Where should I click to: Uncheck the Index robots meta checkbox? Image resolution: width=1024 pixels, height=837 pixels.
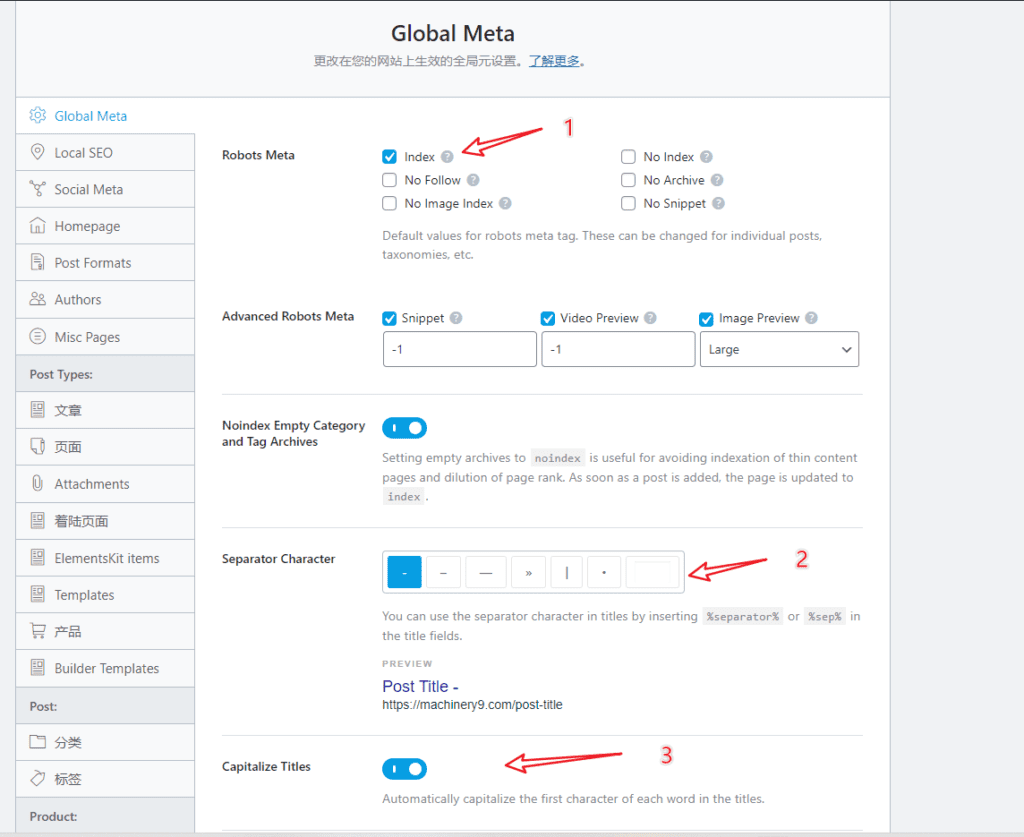389,157
